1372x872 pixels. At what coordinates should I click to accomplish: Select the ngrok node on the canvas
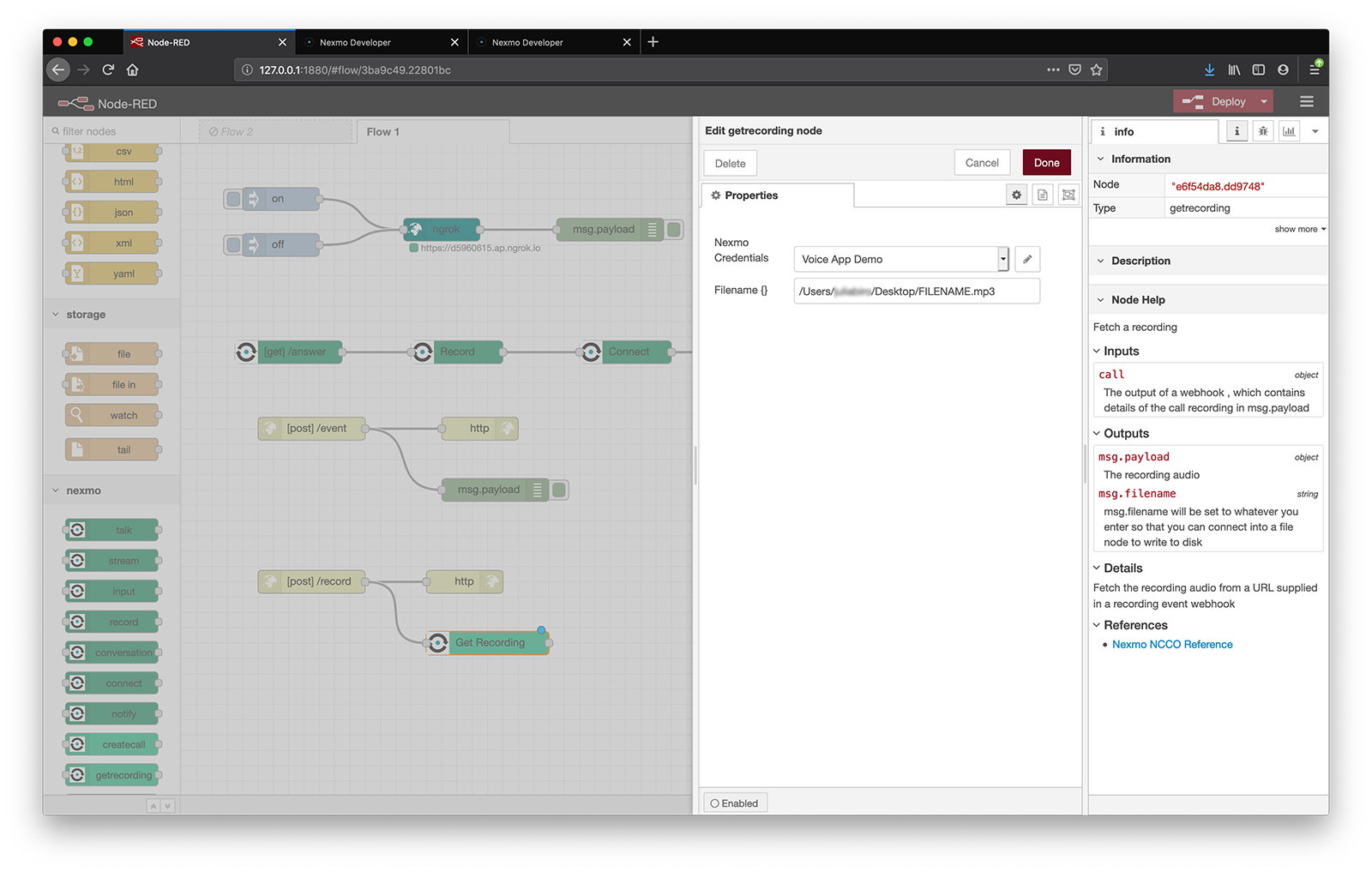pos(442,229)
